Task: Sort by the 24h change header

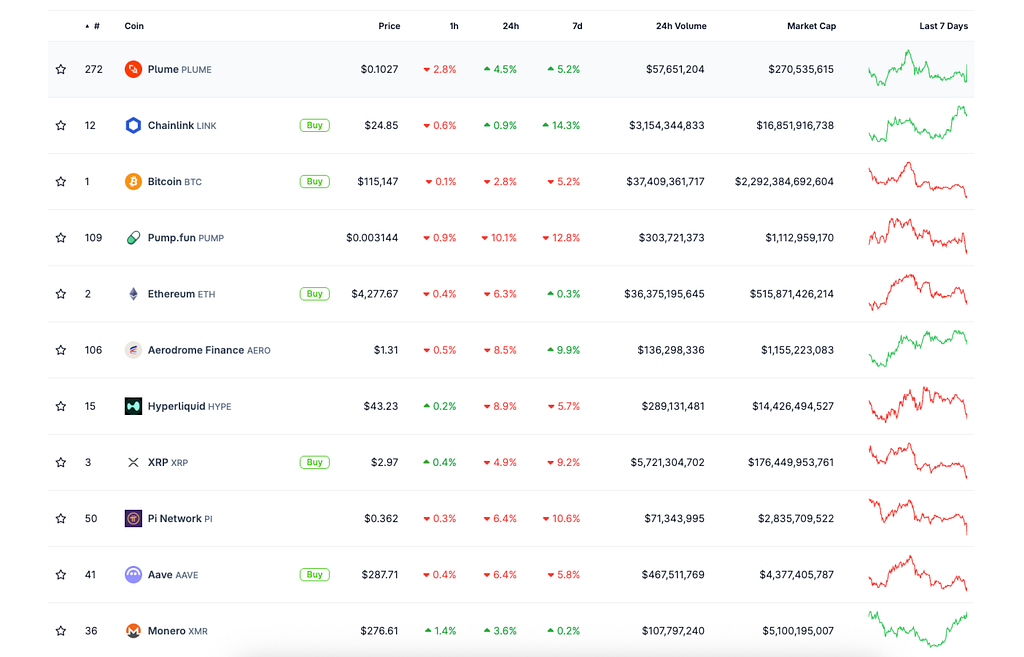Action: coord(511,26)
